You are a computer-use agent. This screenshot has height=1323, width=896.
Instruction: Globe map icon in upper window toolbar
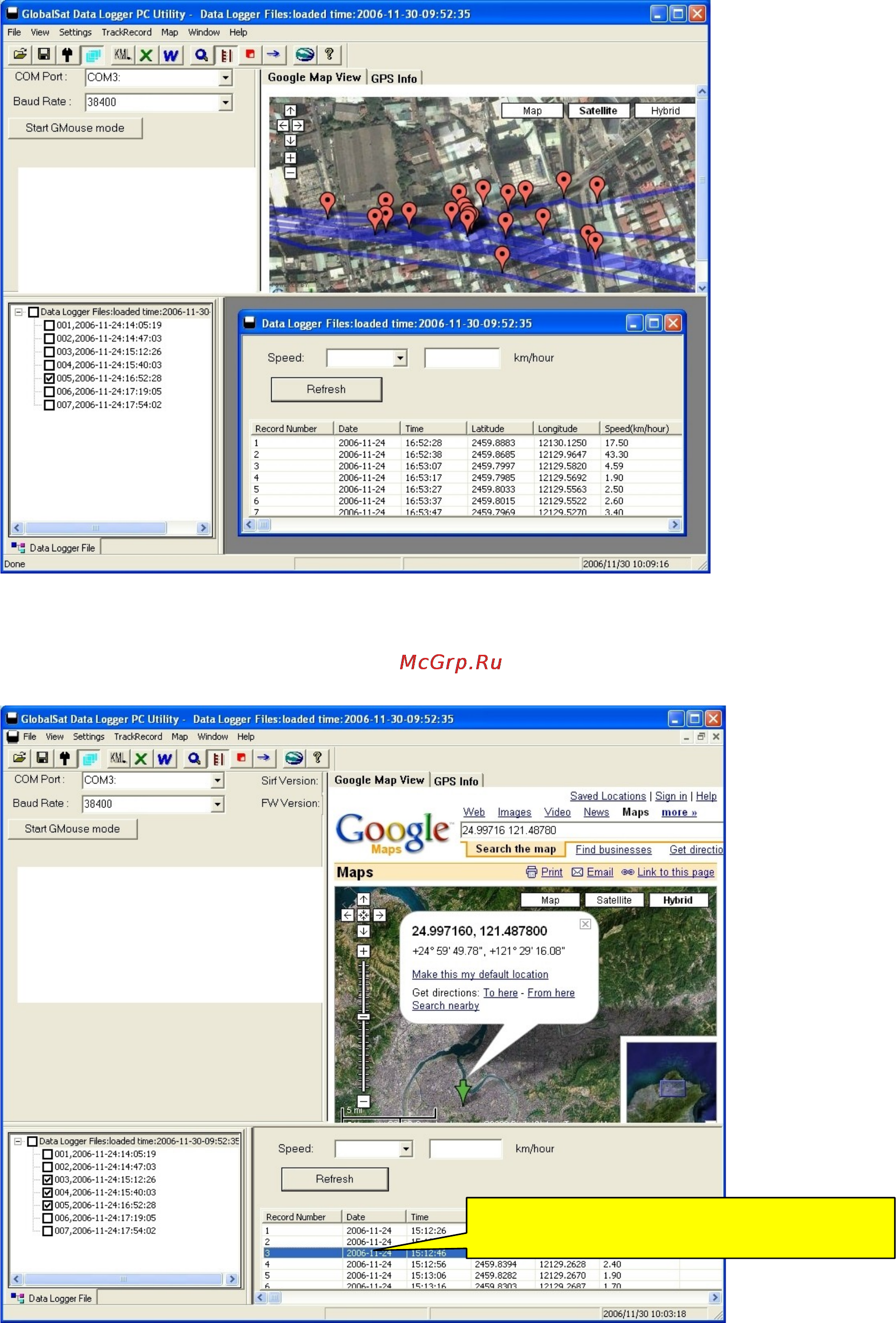coord(304,55)
